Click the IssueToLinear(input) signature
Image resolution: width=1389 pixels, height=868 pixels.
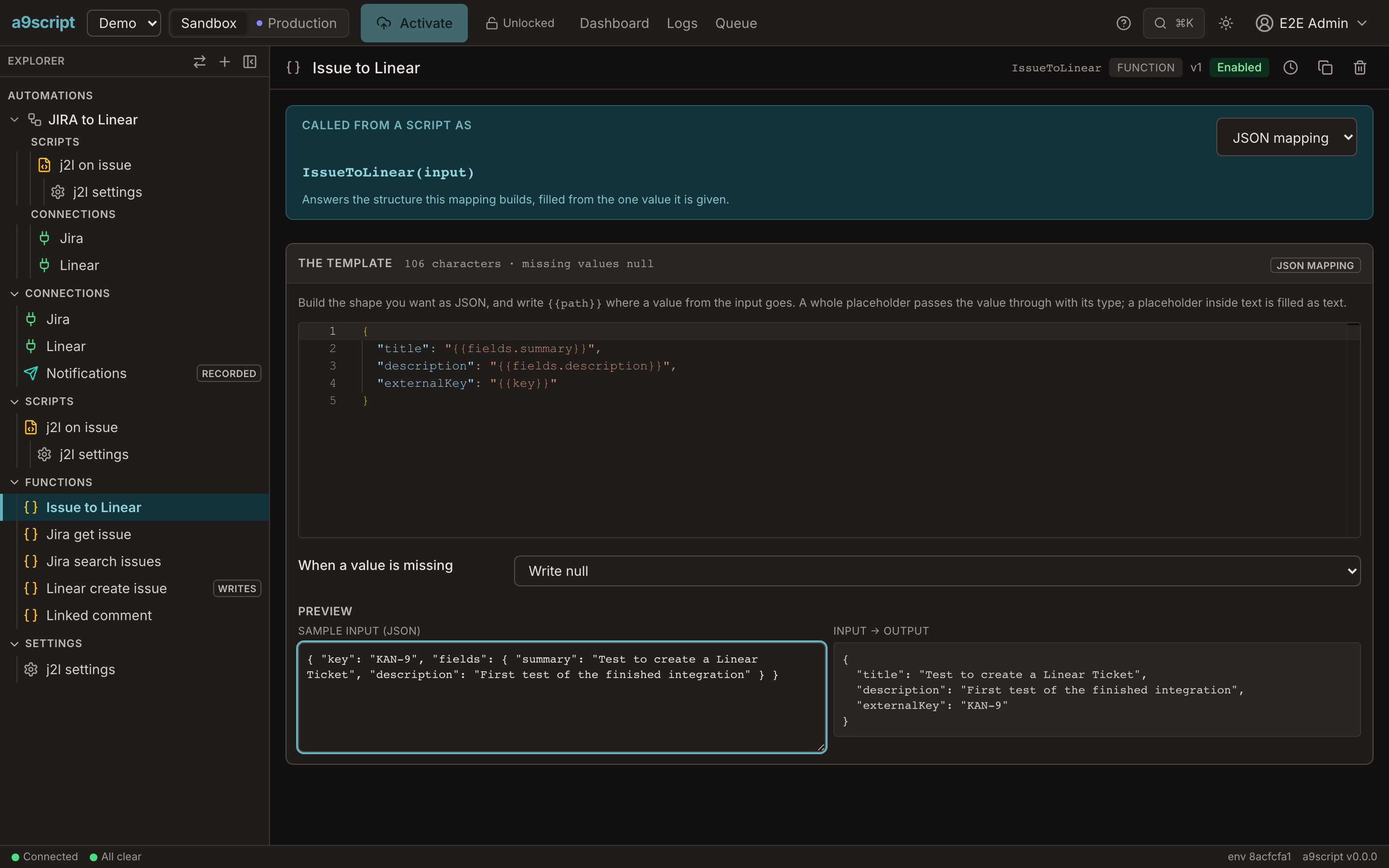click(388, 172)
